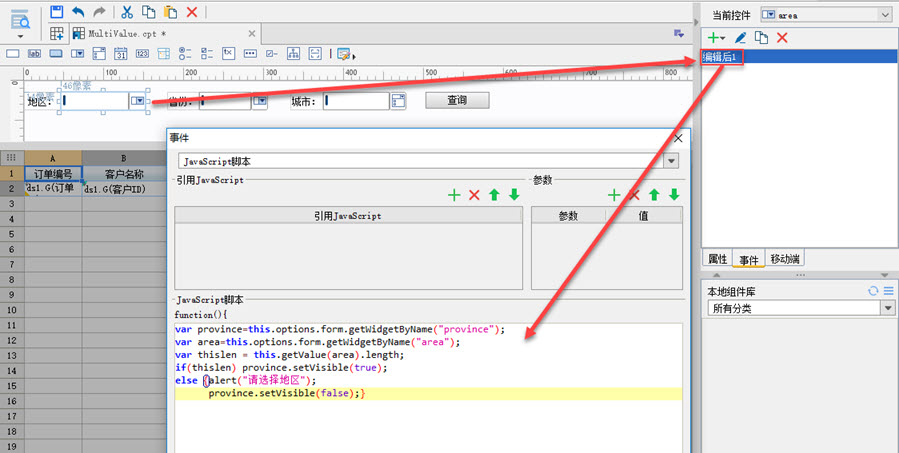Move the parameter down in the 参数 section
This screenshot has width=899, height=453.
point(674,195)
